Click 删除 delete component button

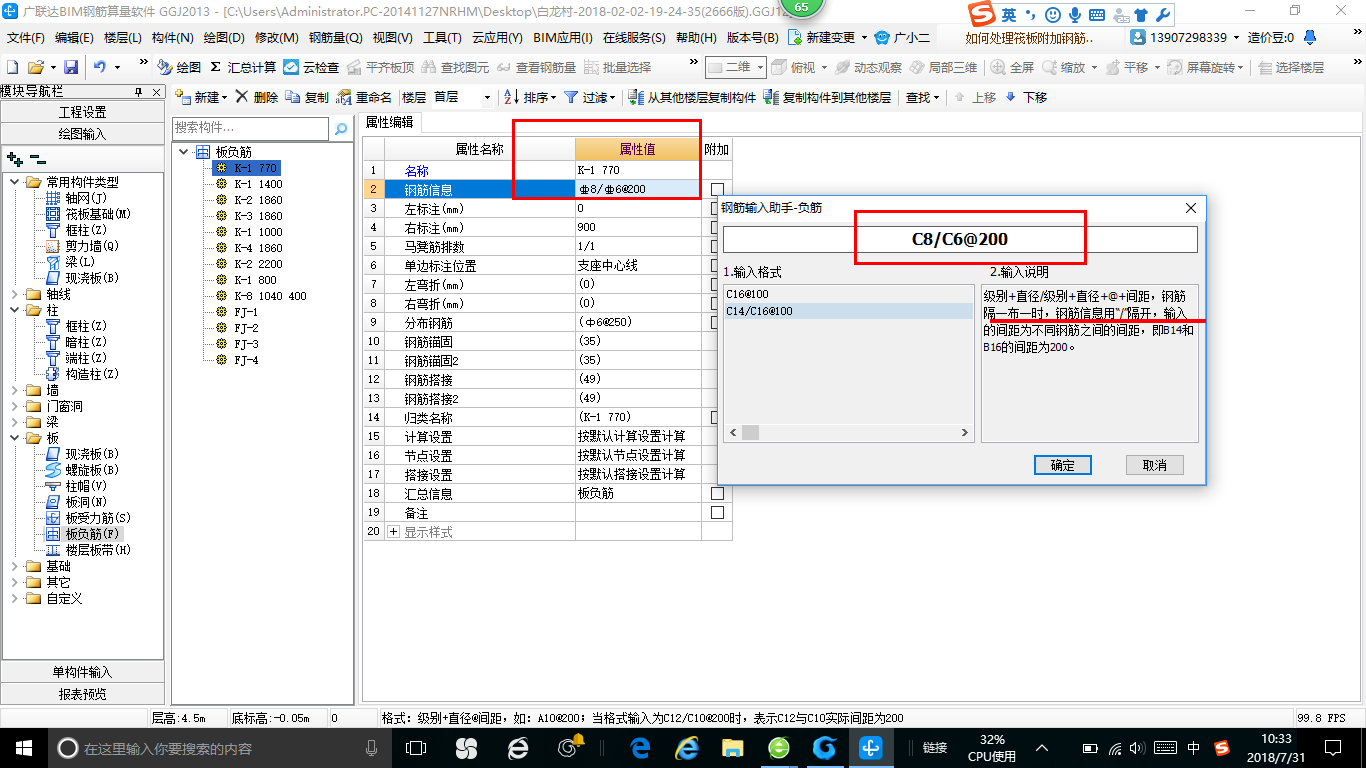coord(257,97)
